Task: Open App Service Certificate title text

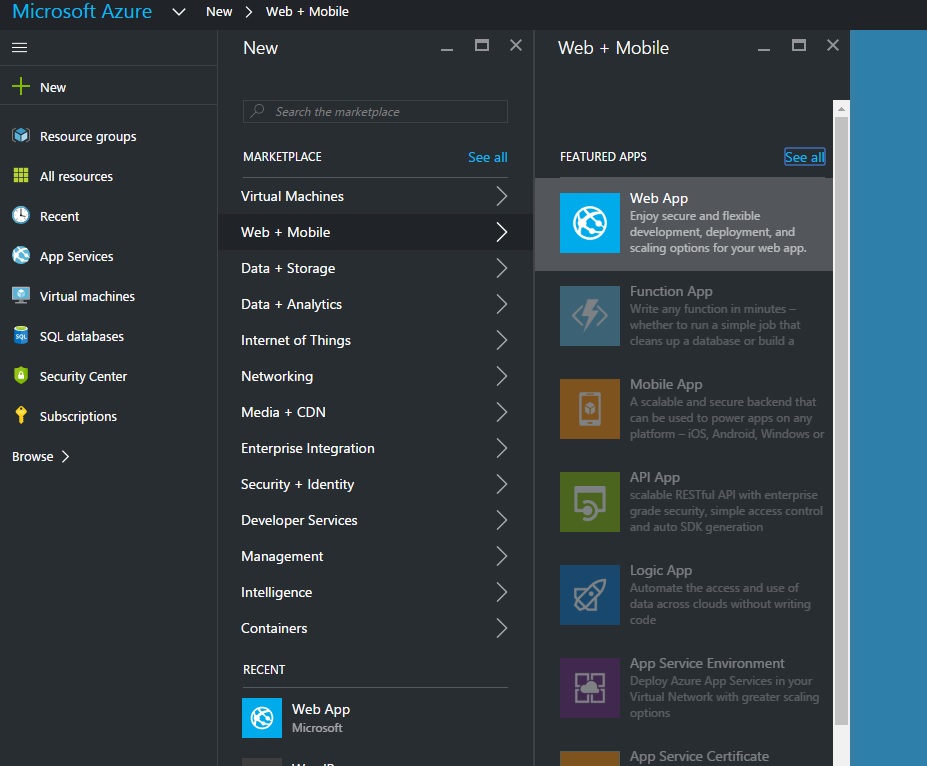Action: click(699, 756)
